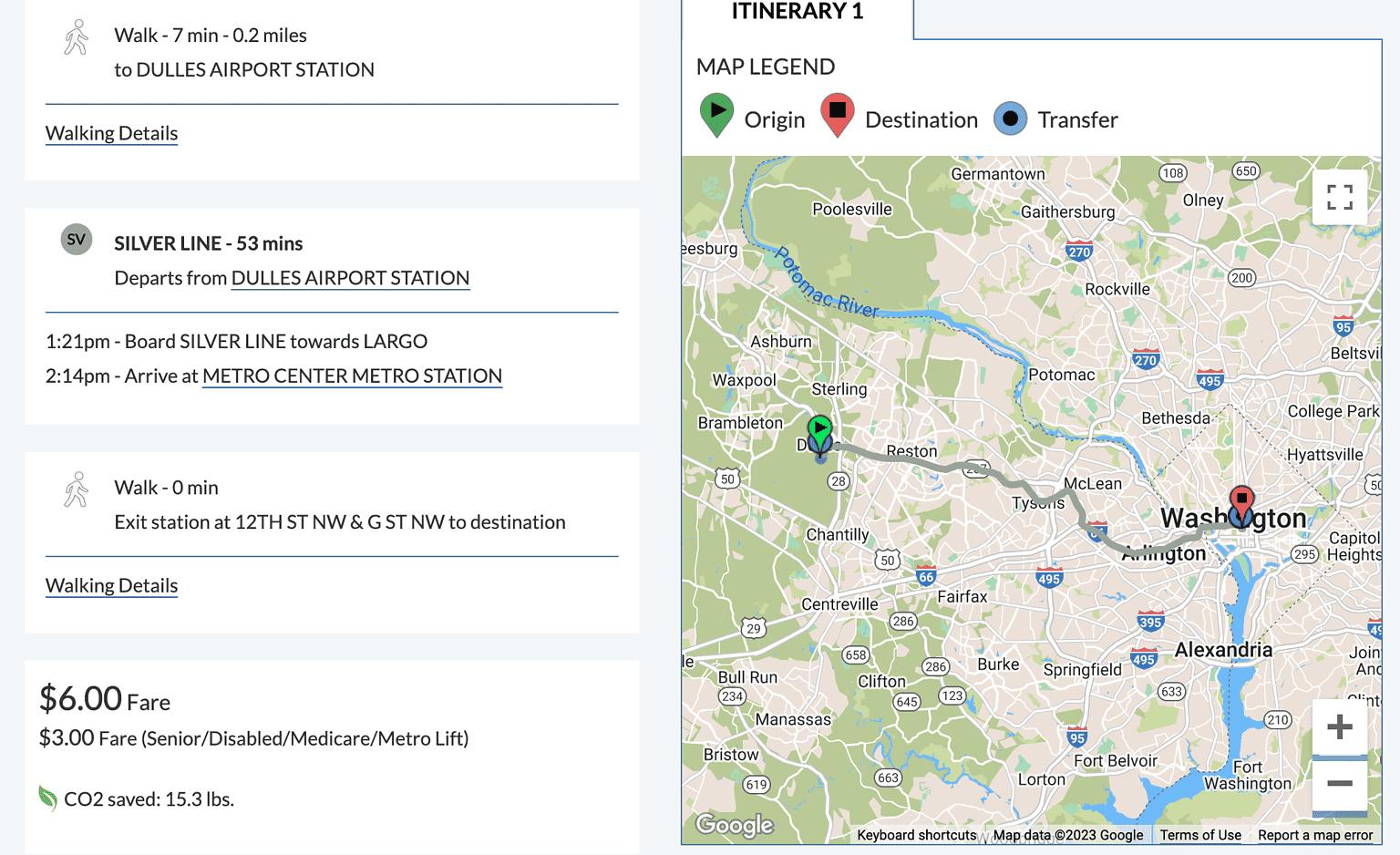Click the Google logo on the map
This screenshot has width=1400, height=855.
point(733,825)
